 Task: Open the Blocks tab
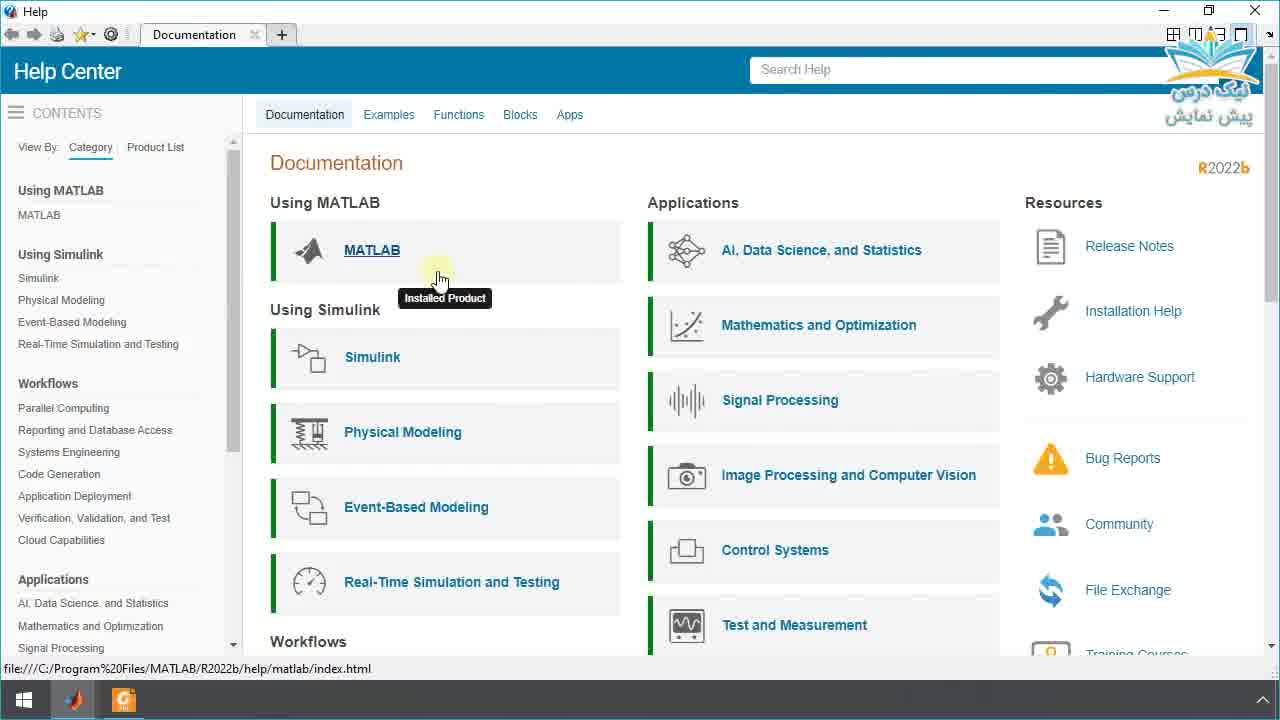(520, 115)
